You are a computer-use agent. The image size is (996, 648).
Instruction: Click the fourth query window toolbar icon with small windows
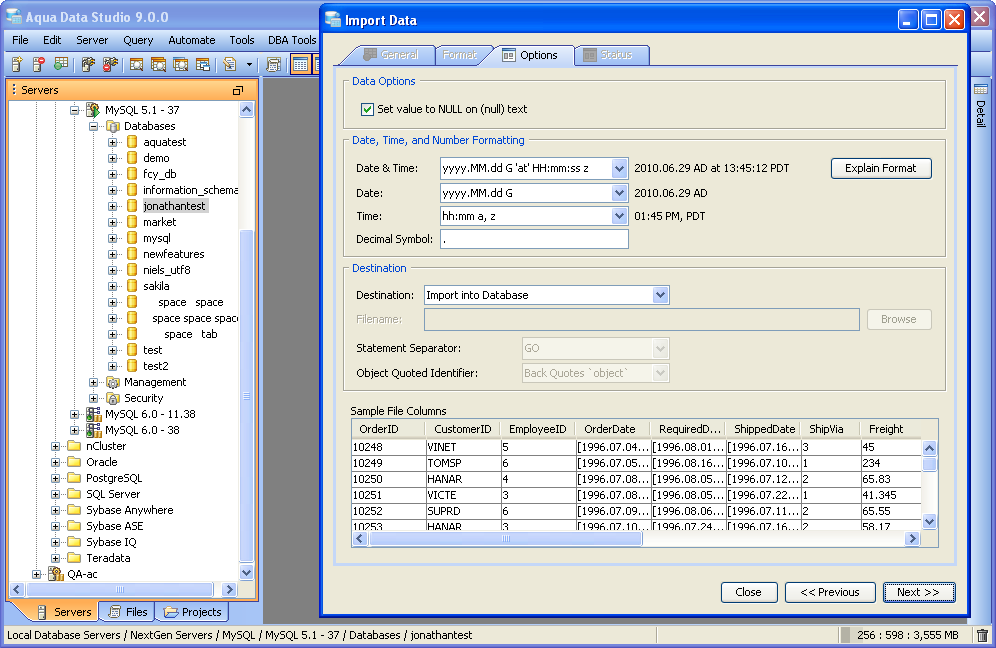(203, 64)
